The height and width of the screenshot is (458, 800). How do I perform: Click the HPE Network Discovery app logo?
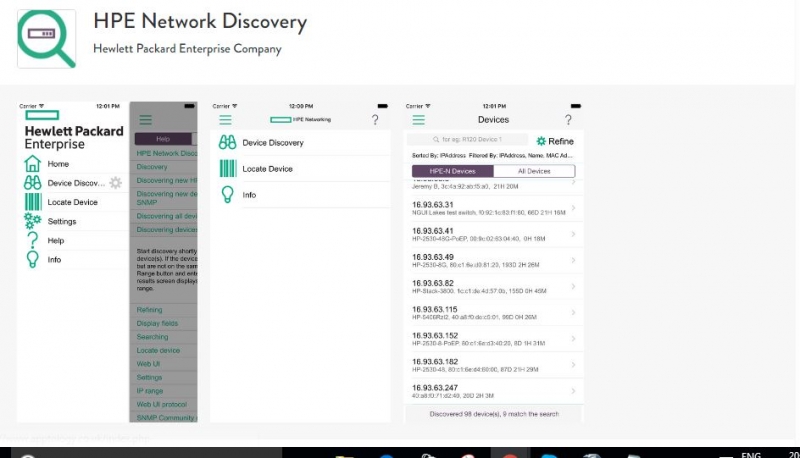[x=46, y=39]
